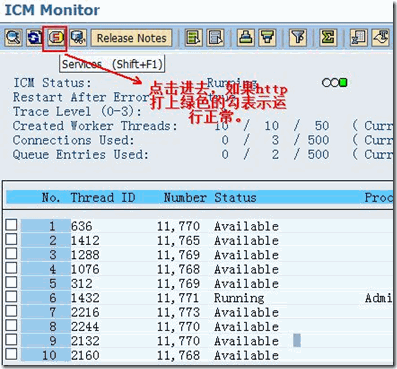Click the Connections Used label
Viewport: 397px width, 369px height.
(x=73, y=140)
